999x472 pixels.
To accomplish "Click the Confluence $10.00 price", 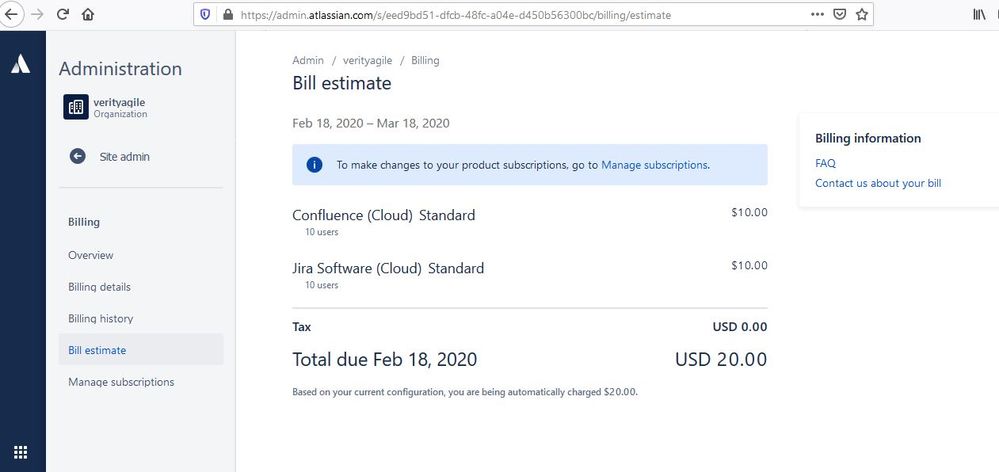I will click(749, 213).
